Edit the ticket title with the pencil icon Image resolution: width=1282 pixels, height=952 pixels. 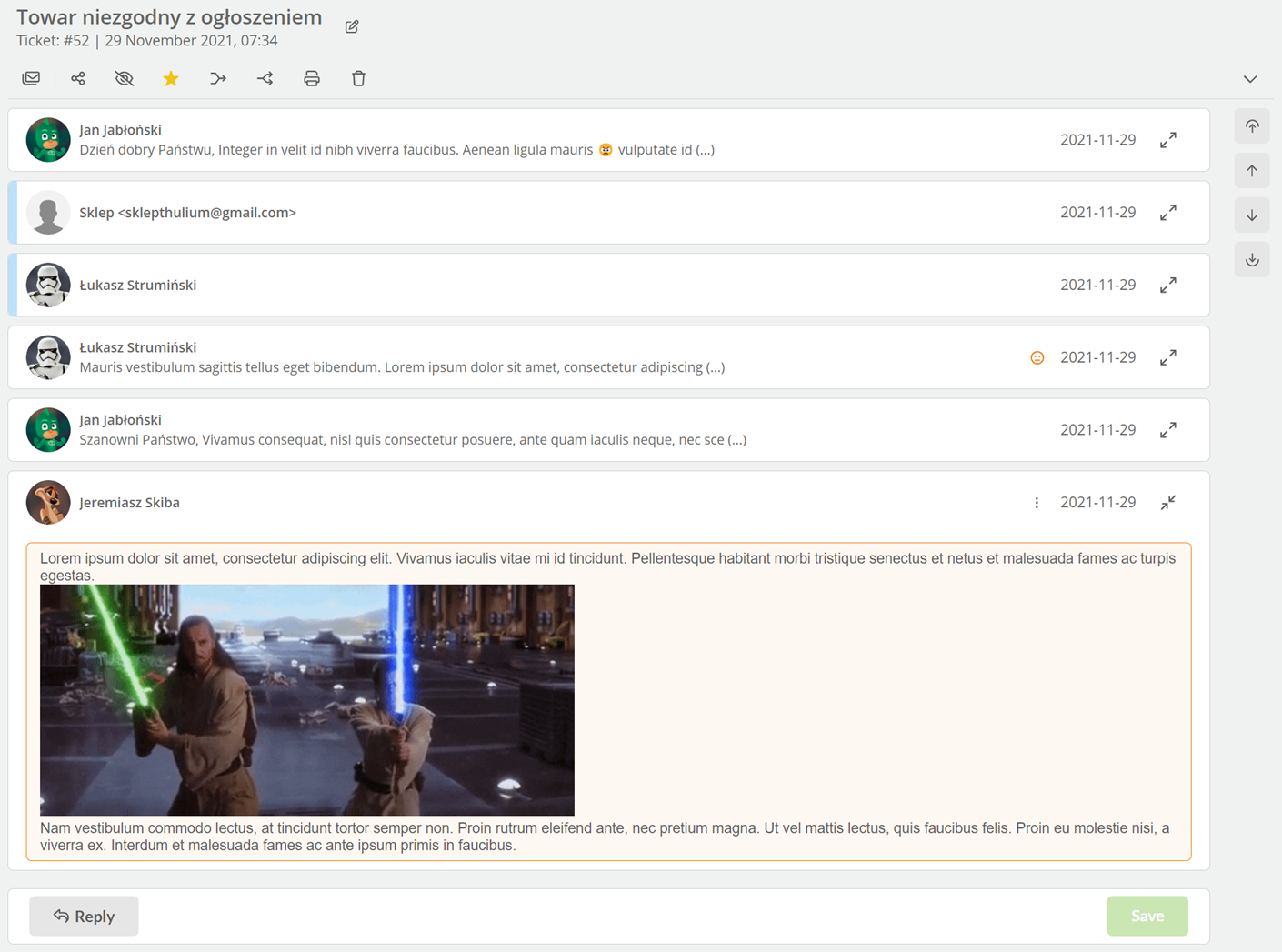coord(352,26)
